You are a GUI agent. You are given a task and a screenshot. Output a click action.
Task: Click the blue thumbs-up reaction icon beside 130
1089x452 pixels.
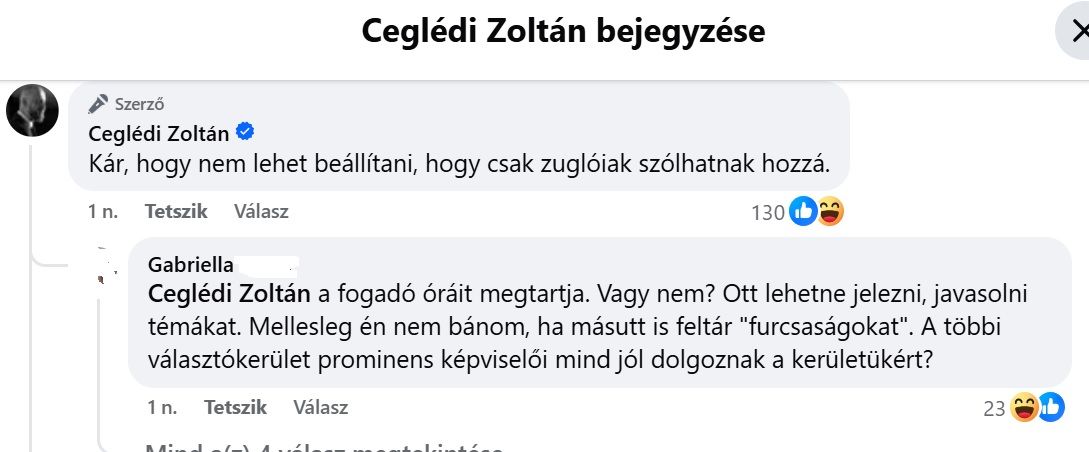(803, 212)
